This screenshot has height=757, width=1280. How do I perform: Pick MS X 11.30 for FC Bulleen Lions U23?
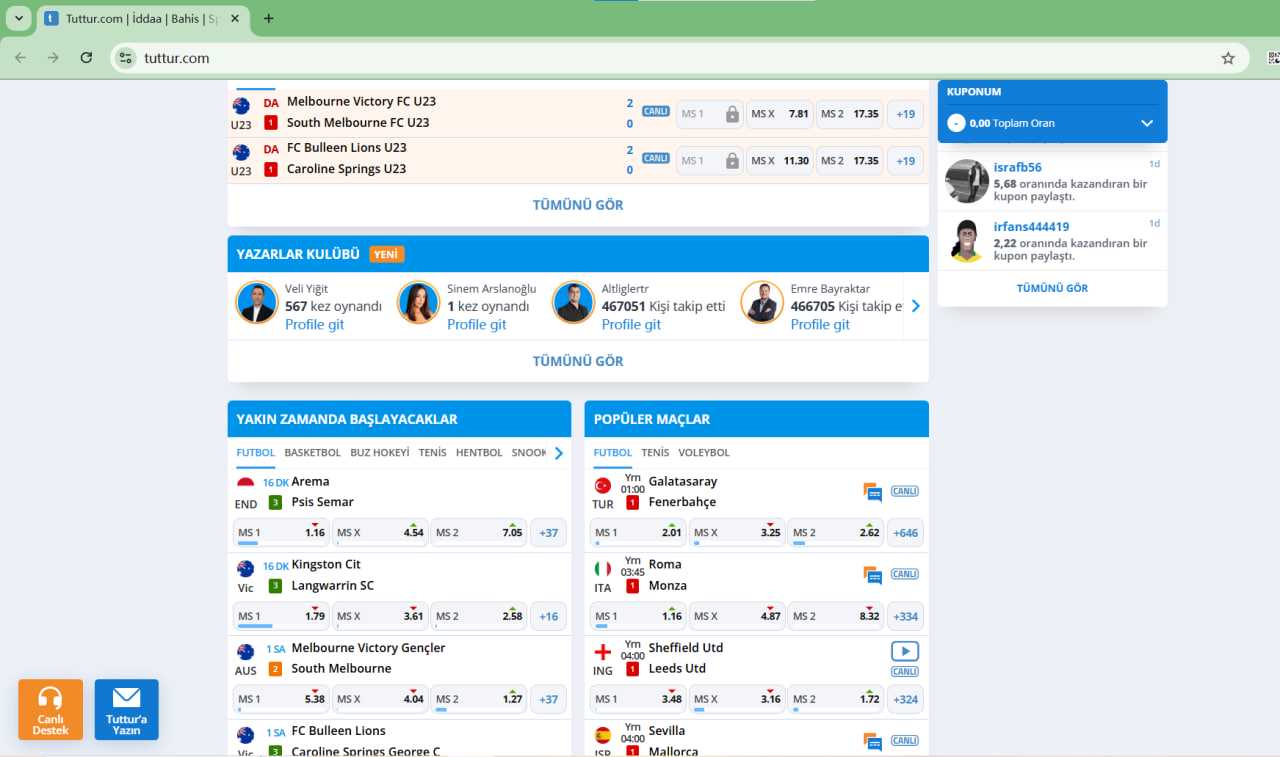780,160
